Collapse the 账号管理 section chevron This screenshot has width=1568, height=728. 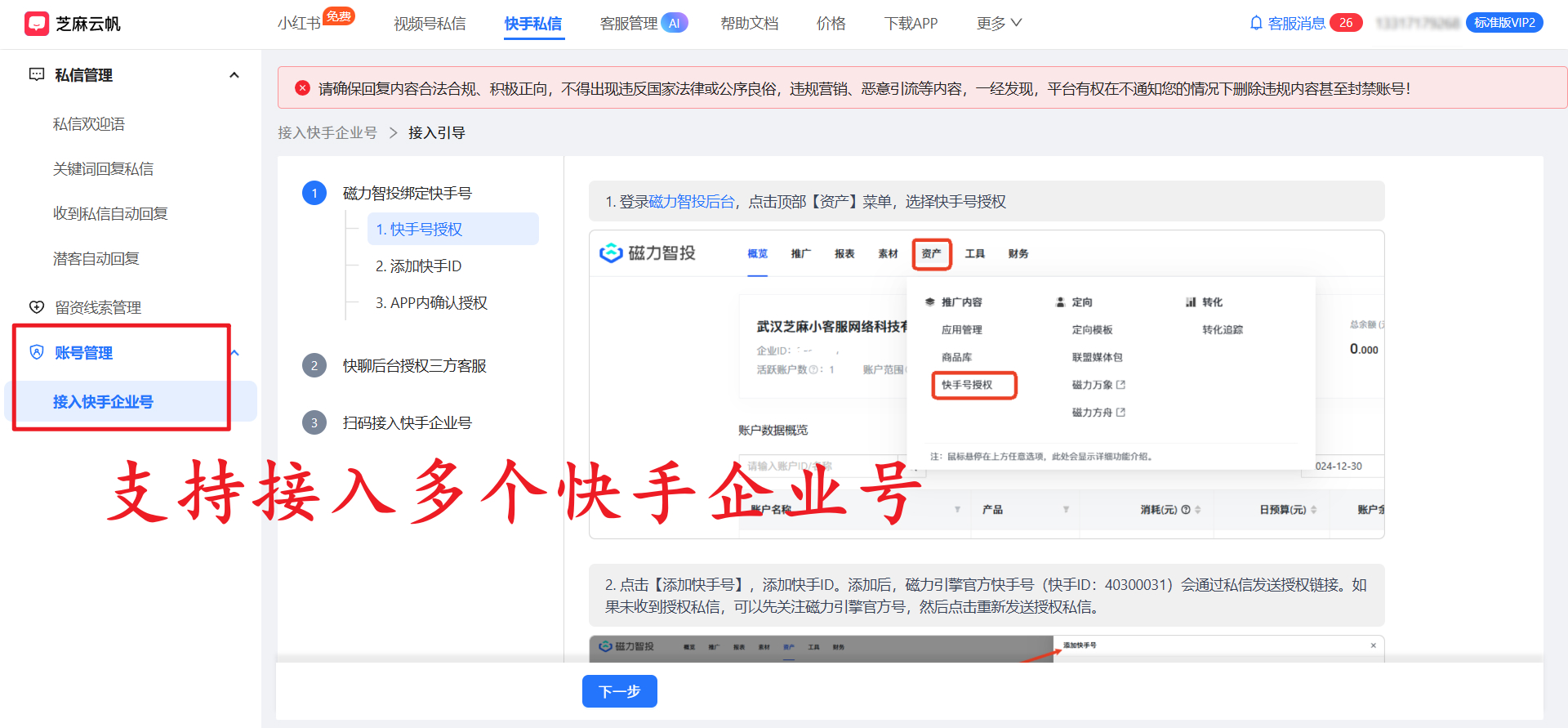[234, 353]
